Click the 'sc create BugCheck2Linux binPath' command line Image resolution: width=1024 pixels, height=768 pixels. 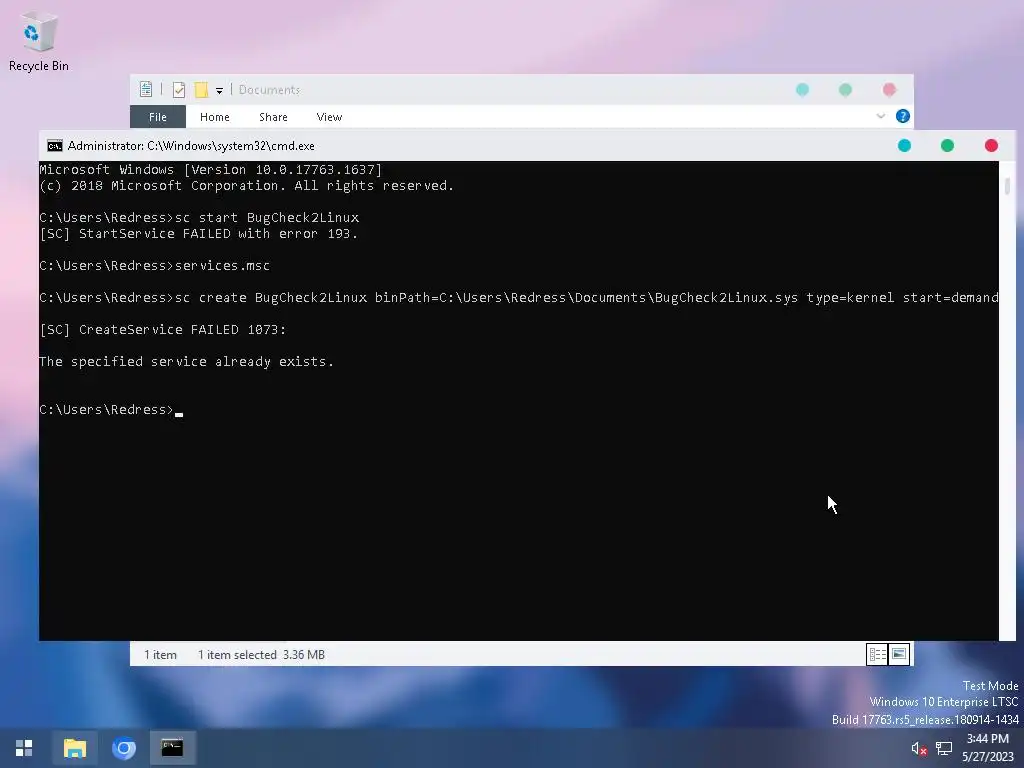coord(519,298)
